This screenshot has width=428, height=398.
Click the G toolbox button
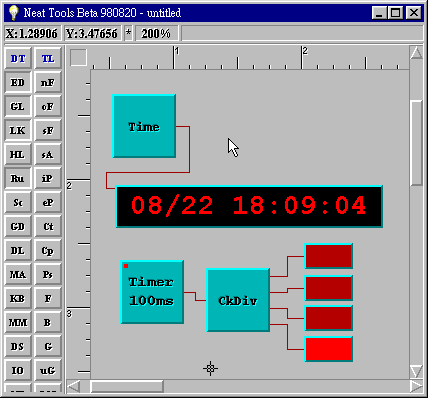tap(48, 346)
